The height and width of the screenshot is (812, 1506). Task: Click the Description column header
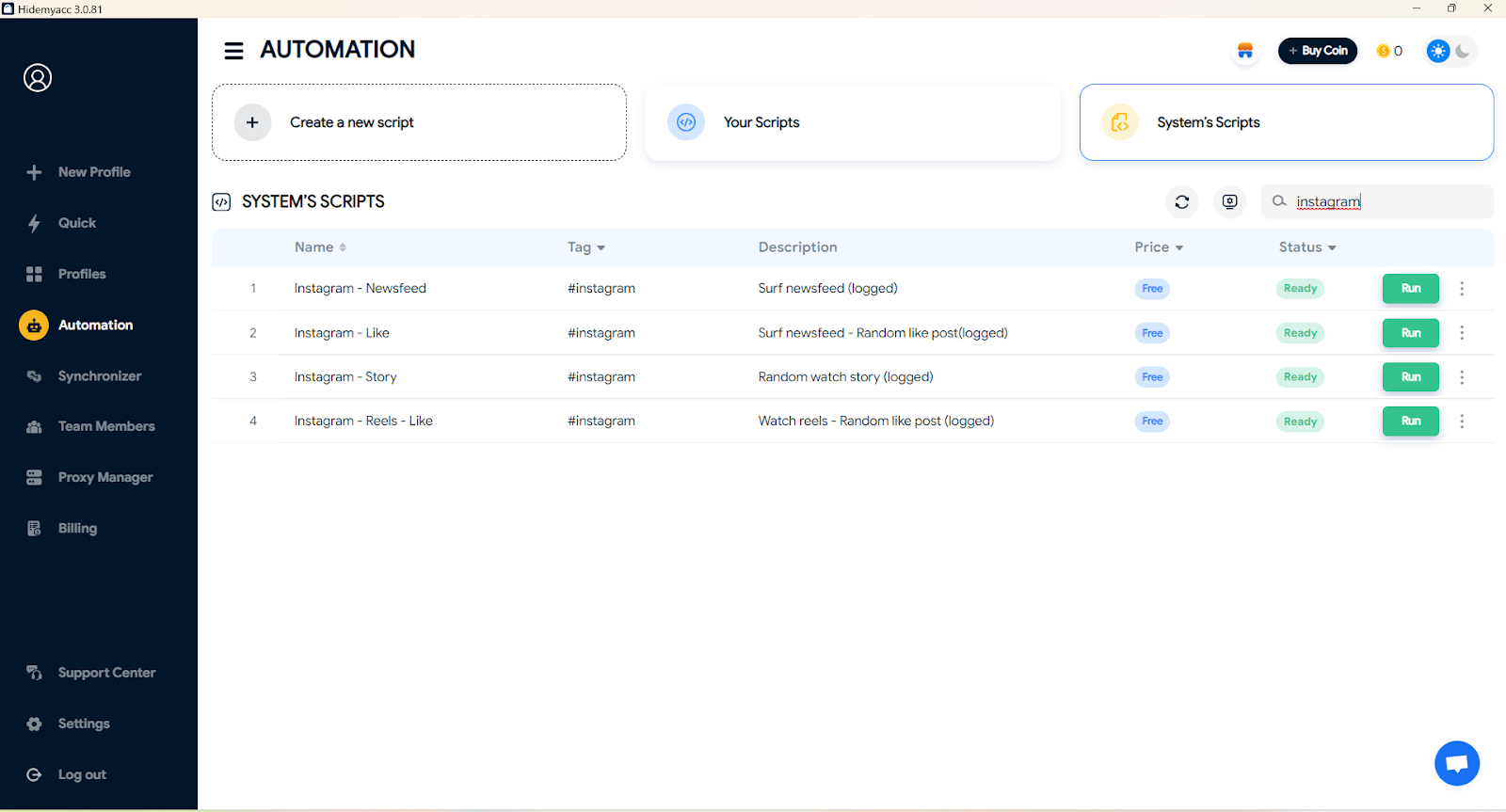(x=797, y=247)
